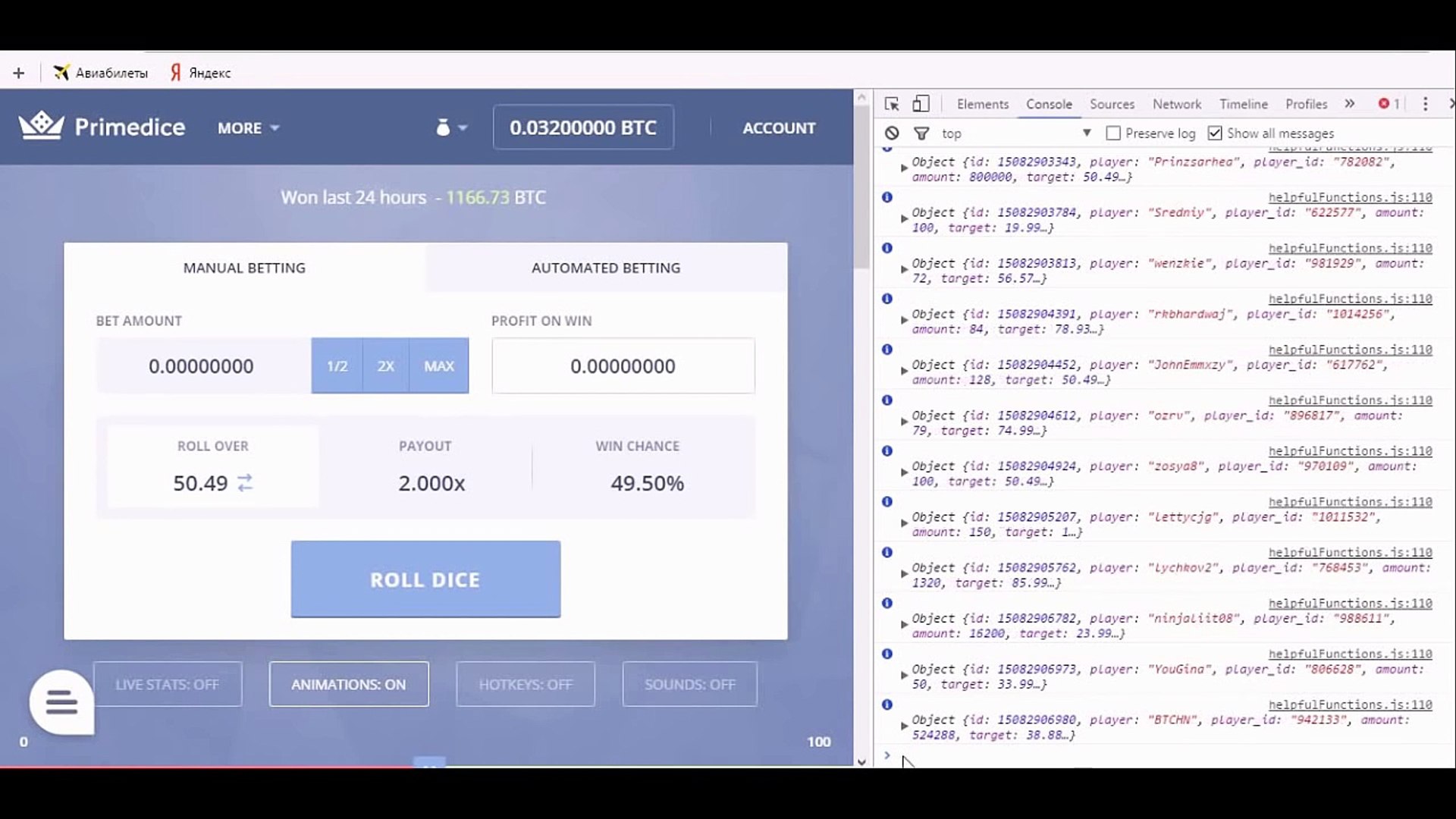Click info icon beside lychkov2 log entry
The image size is (1456, 819).
886,552
